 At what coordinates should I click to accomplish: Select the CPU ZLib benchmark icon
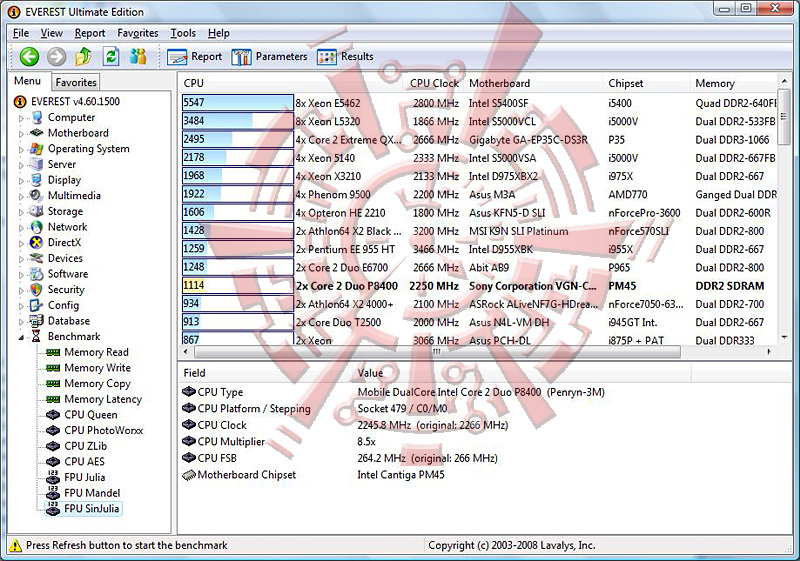tap(53, 446)
